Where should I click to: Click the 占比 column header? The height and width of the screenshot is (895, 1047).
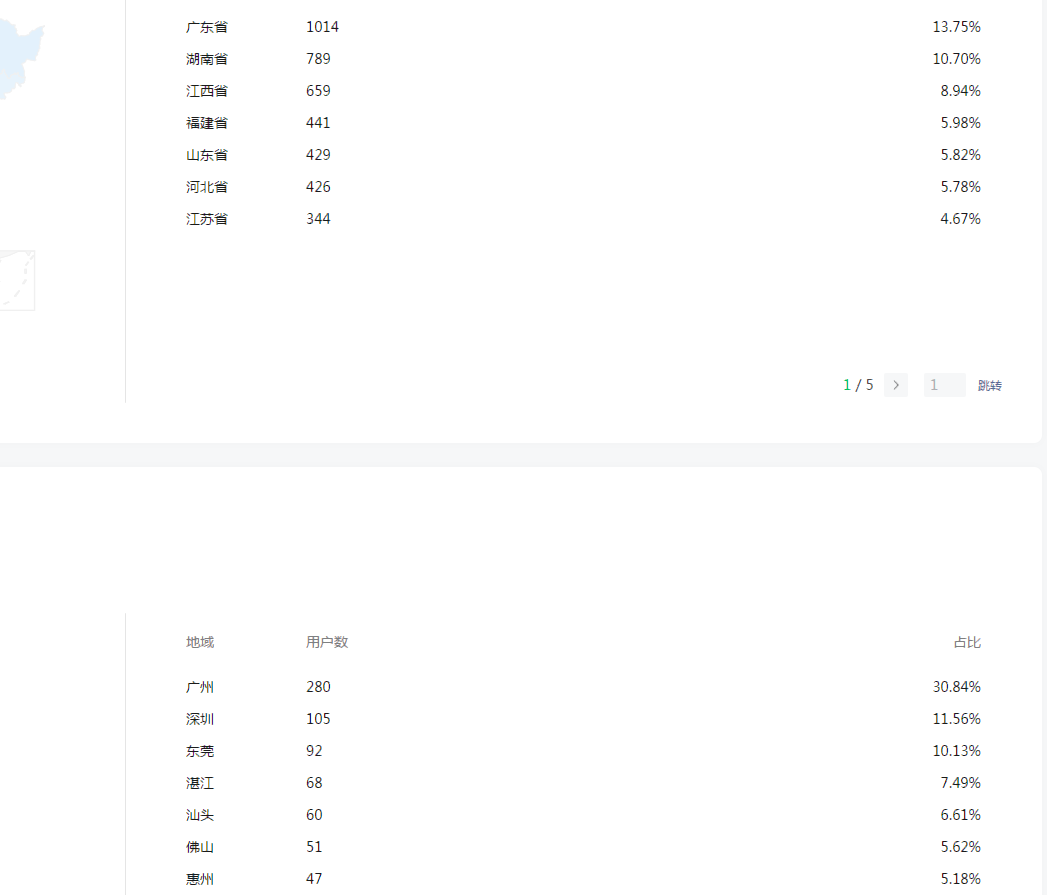coord(967,642)
